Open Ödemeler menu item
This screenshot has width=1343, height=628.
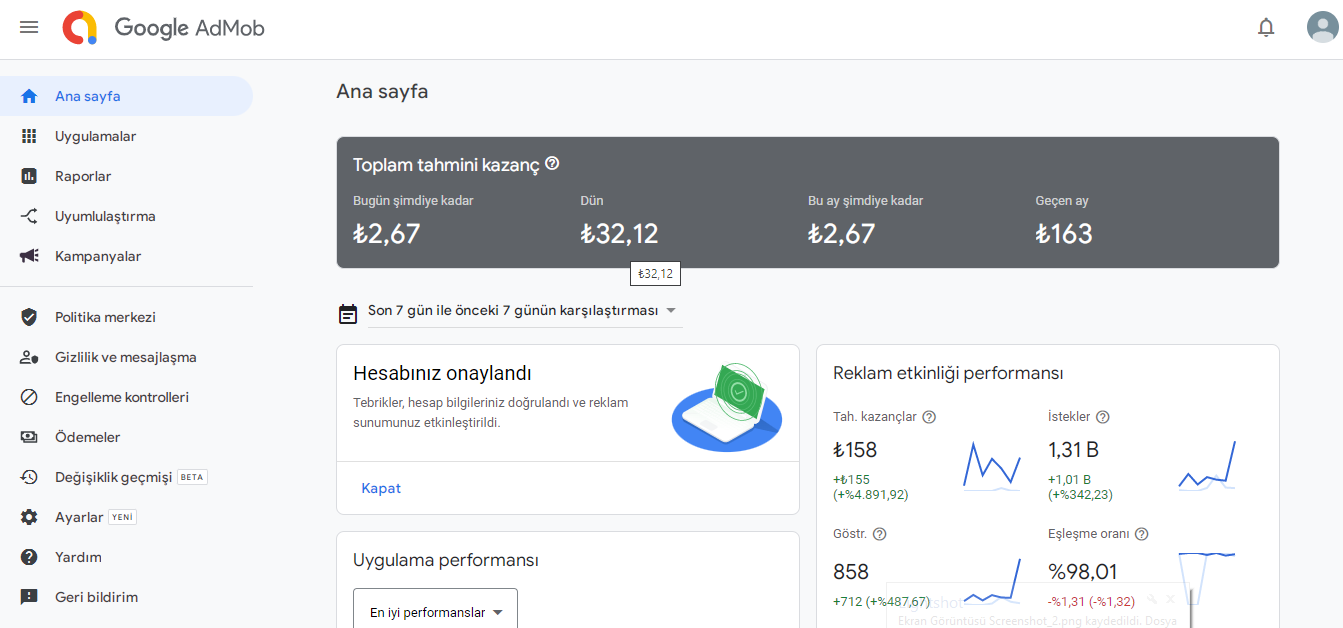pos(126,437)
